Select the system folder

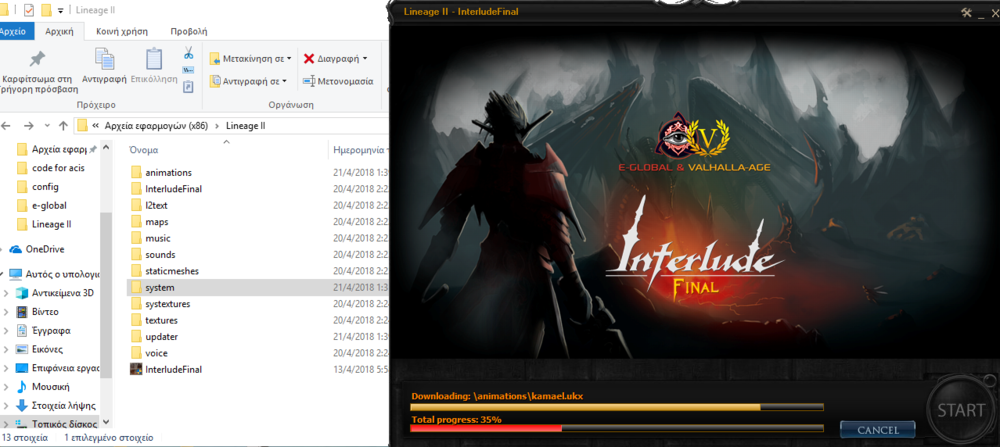(257, 288)
